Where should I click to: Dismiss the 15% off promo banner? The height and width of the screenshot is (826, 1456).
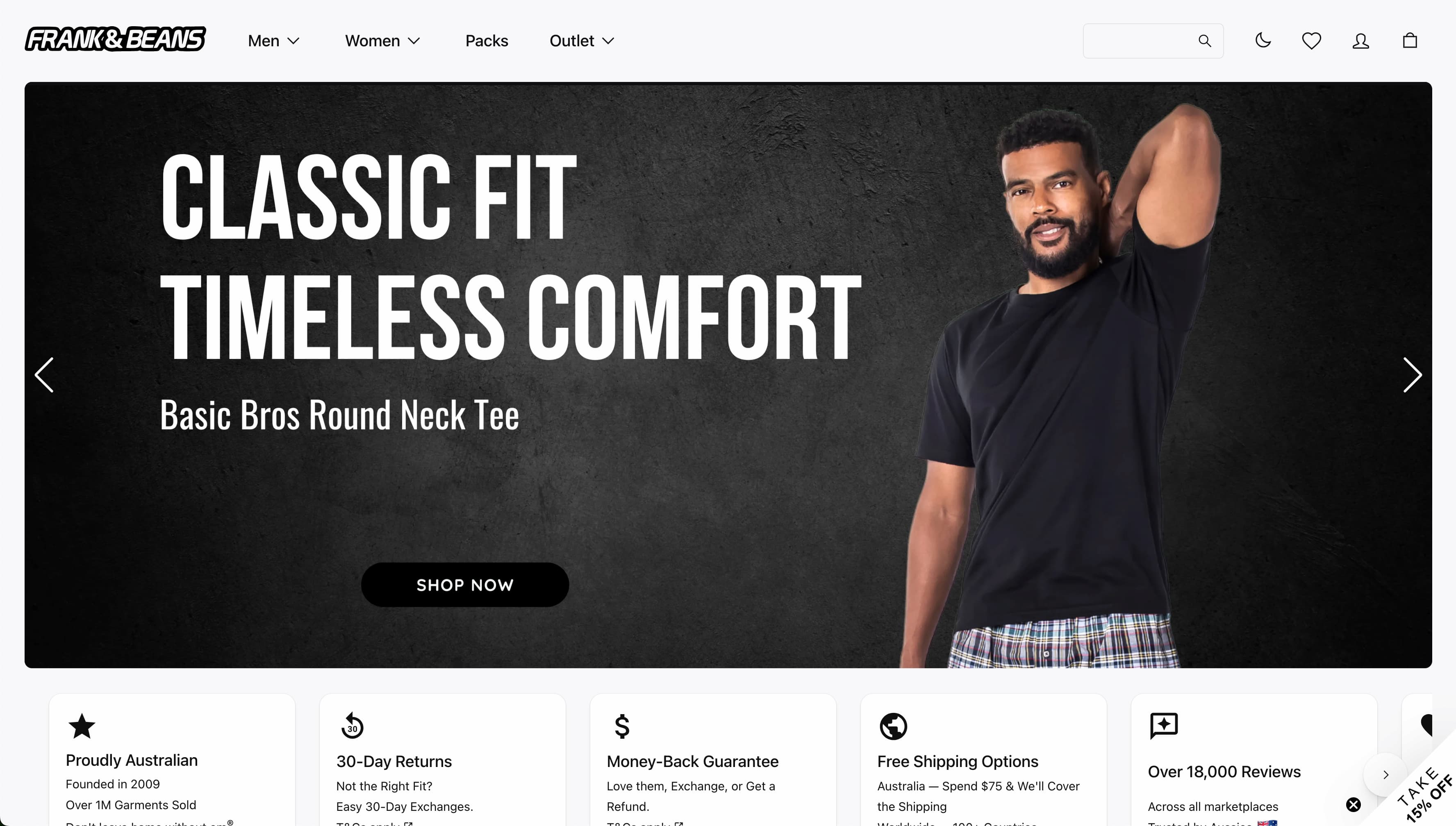(x=1353, y=804)
